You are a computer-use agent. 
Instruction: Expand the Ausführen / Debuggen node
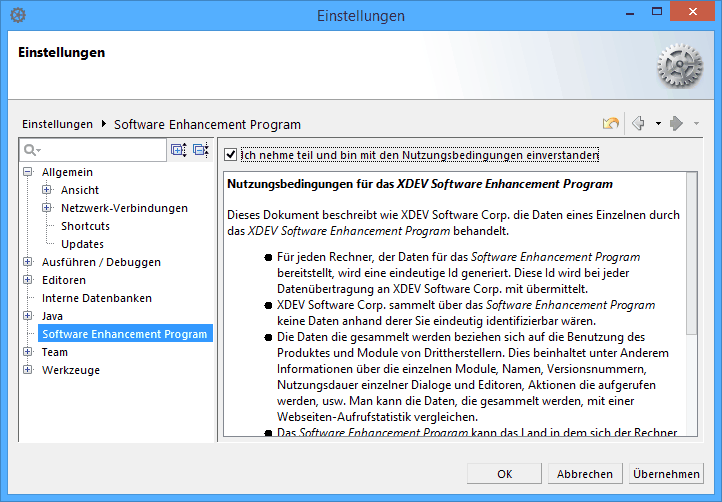pyautogui.click(x=28, y=262)
